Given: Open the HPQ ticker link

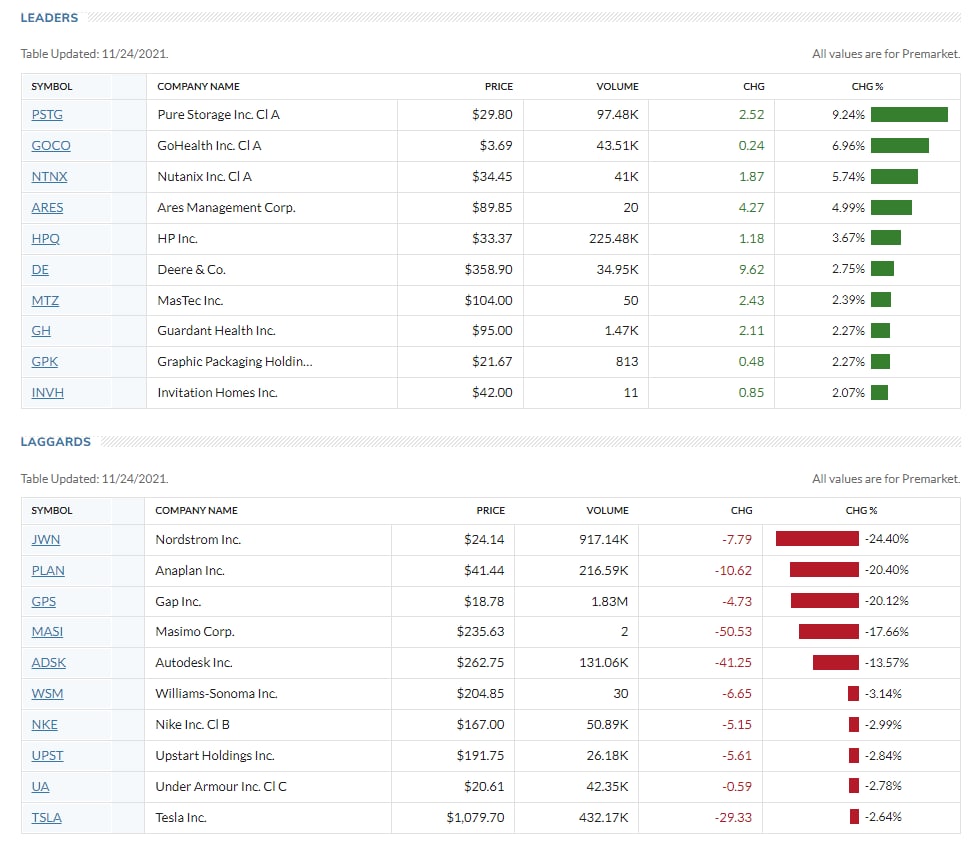Looking at the screenshot, I should pyautogui.click(x=46, y=239).
